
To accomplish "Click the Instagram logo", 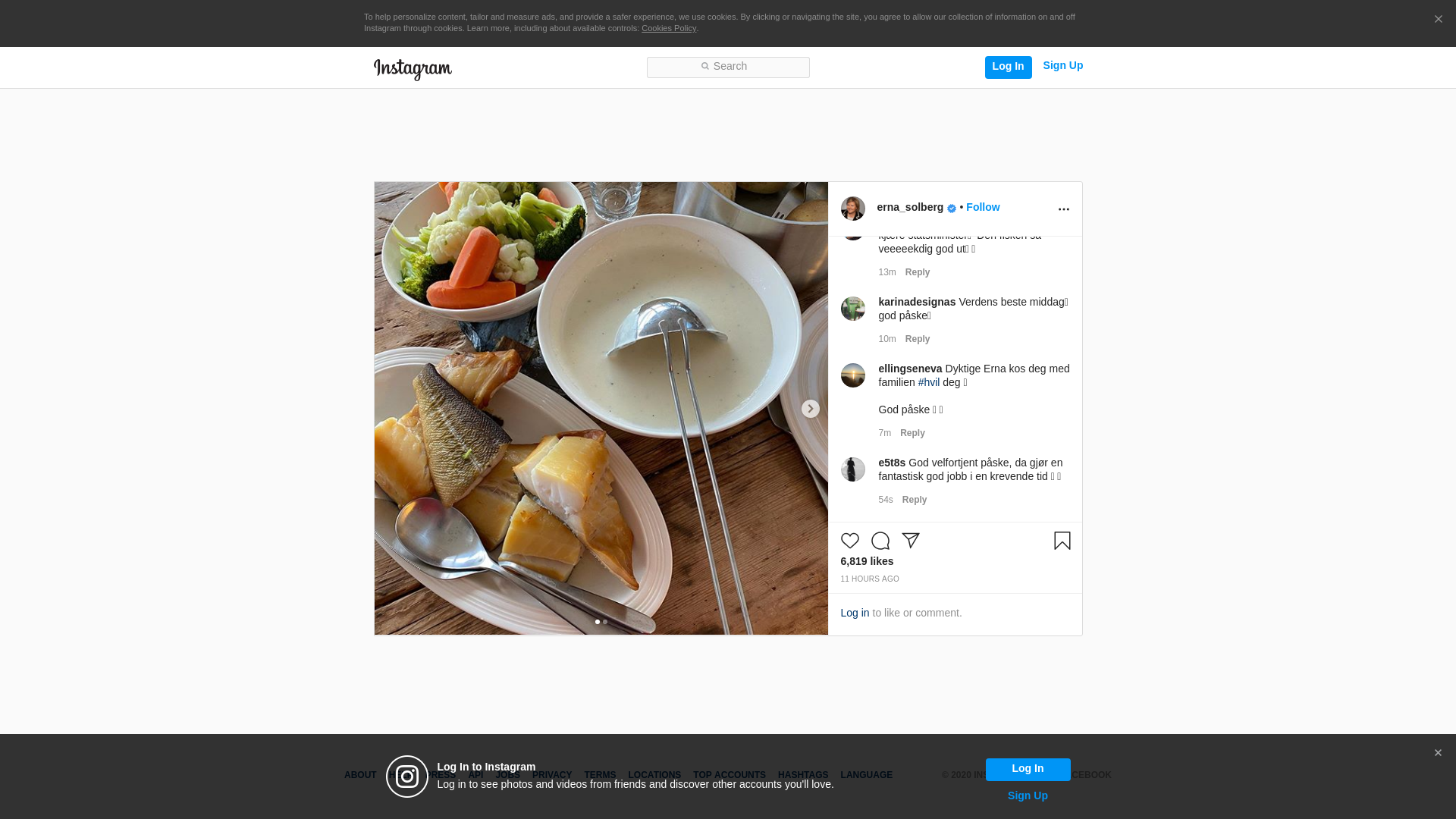I will point(413,70).
